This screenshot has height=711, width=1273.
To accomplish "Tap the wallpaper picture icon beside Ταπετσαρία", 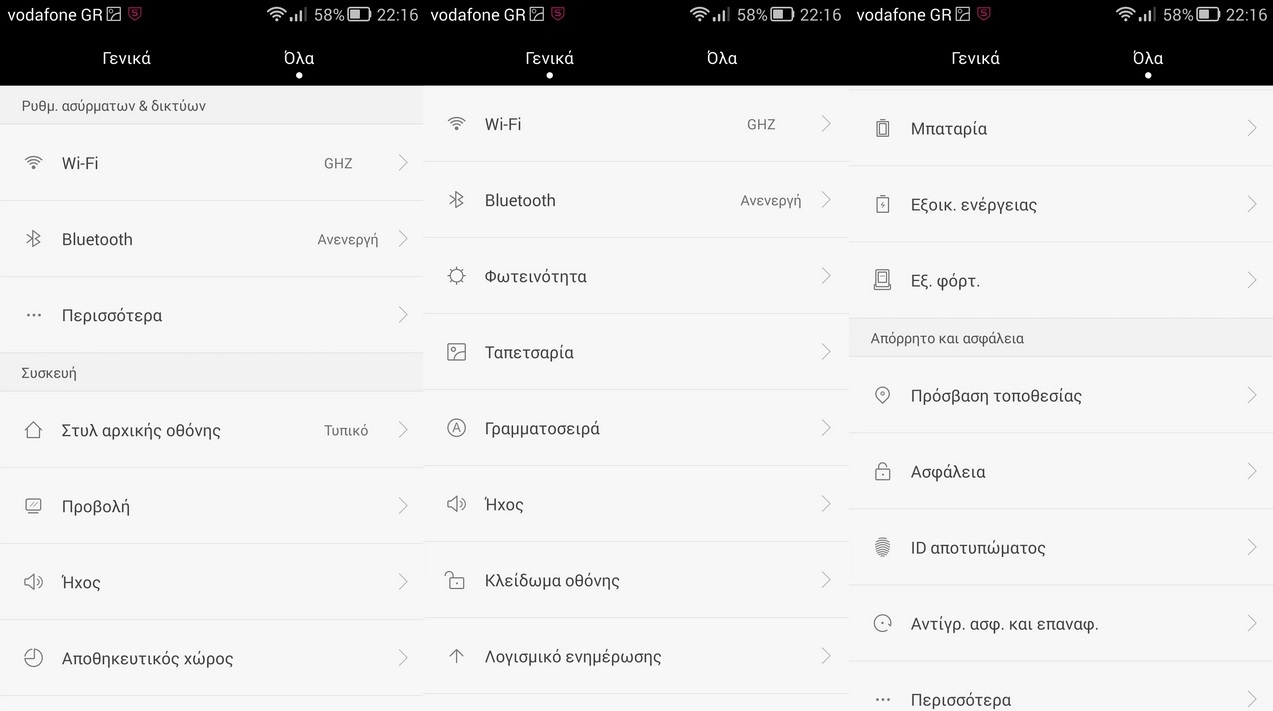I will coord(456,352).
